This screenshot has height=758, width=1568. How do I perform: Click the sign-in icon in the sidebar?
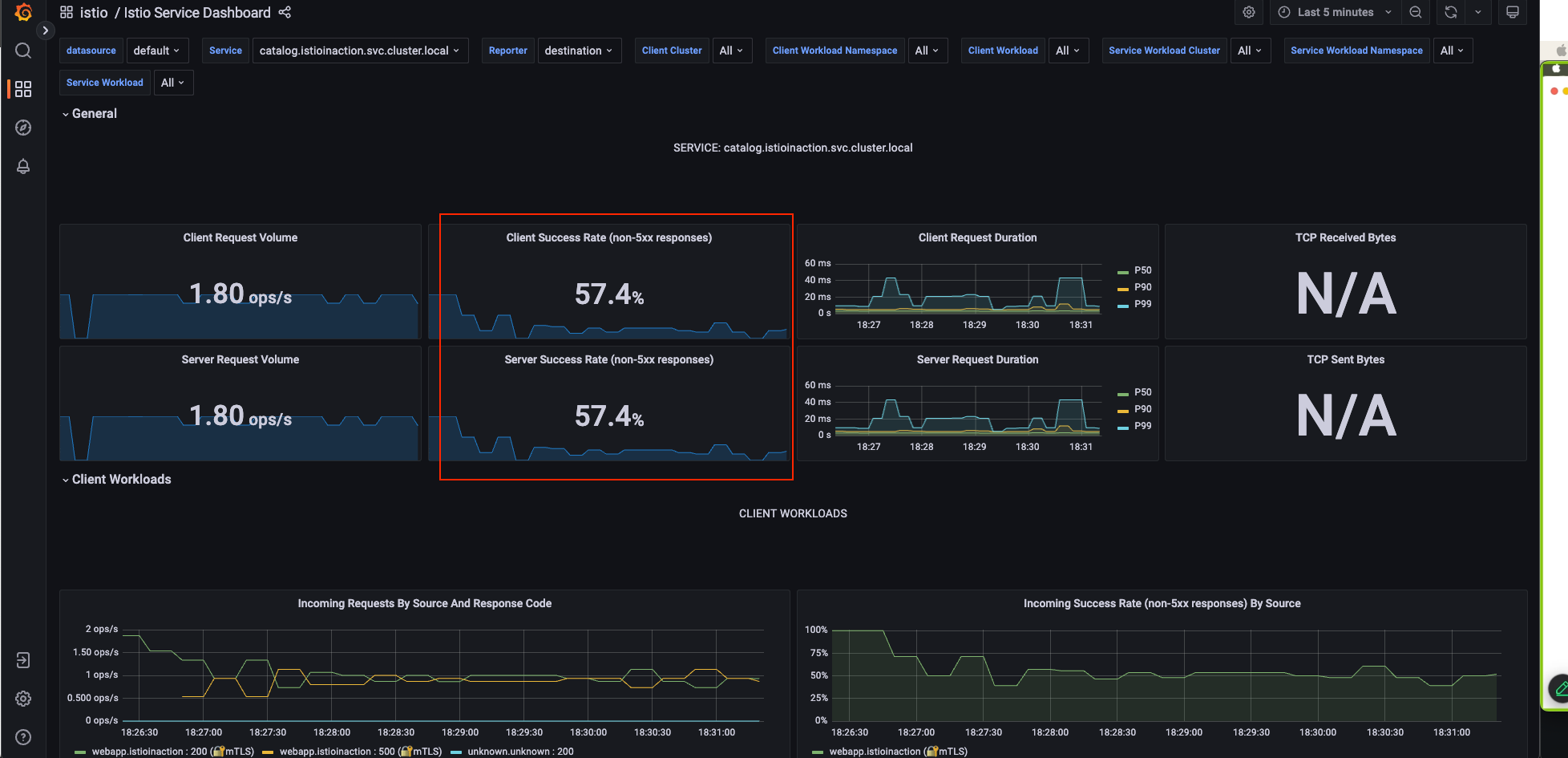tap(23, 660)
